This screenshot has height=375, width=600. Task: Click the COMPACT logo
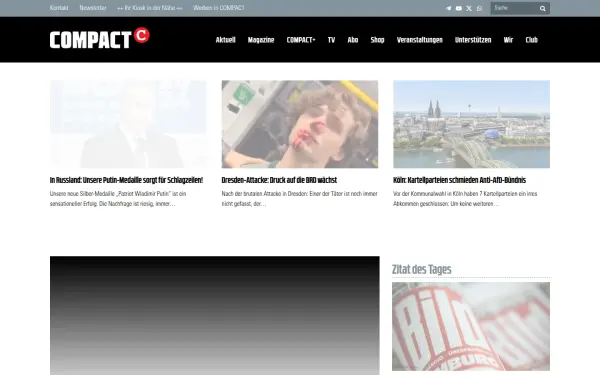(x=99, y=38)
